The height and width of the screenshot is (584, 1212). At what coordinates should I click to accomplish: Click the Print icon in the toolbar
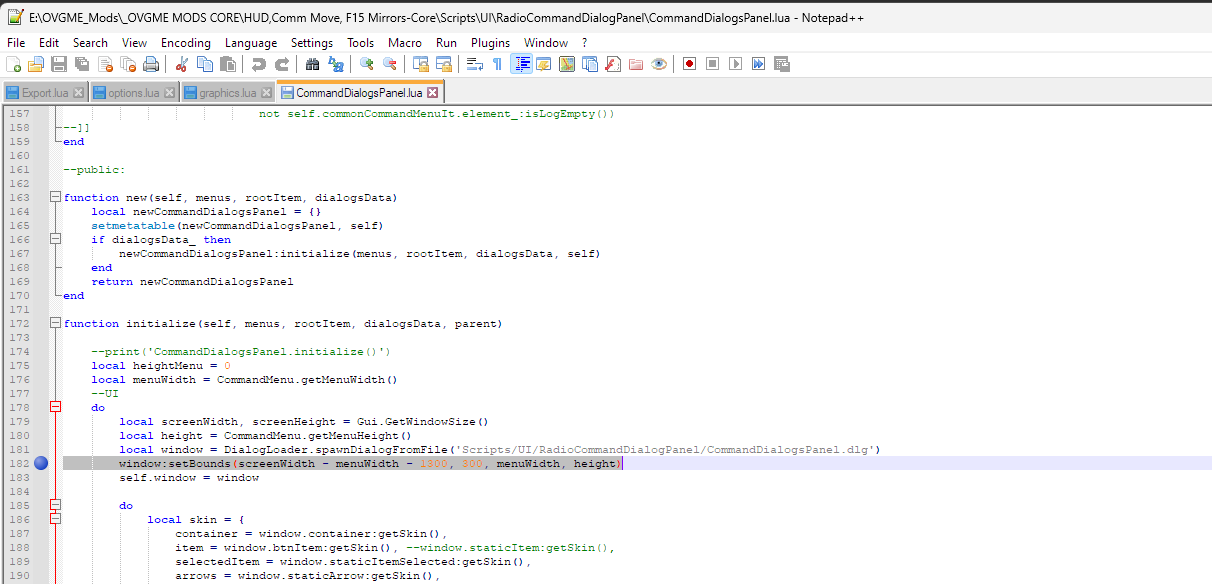coord(151,64)
